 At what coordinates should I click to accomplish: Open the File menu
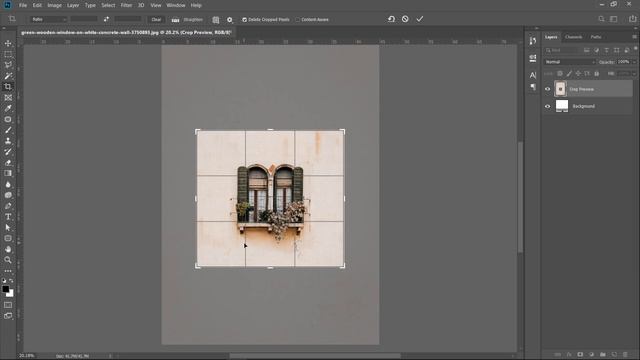click(23, 5)
